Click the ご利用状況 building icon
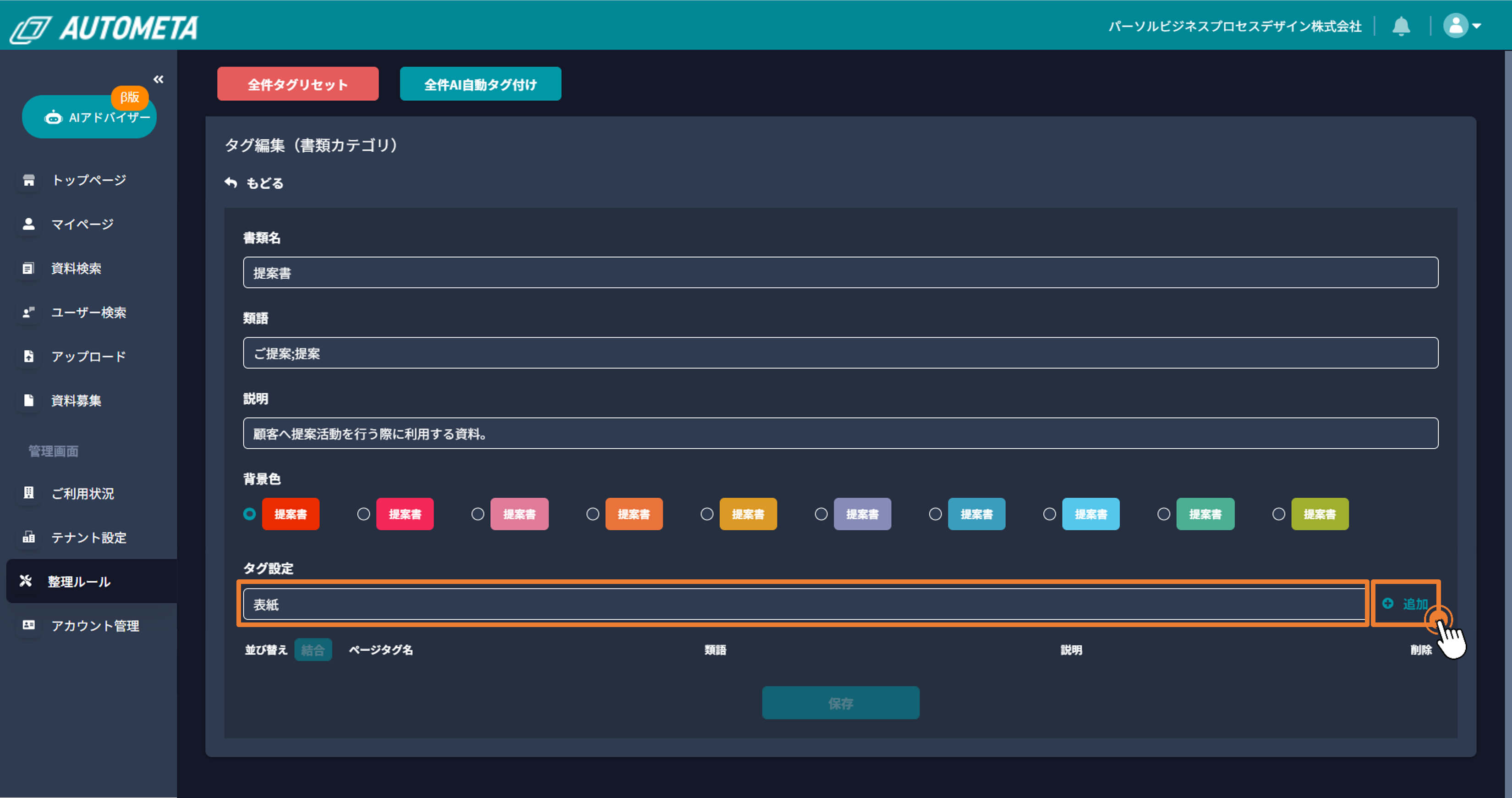This screenshot has height=798, width=1512. coord(28,493)
